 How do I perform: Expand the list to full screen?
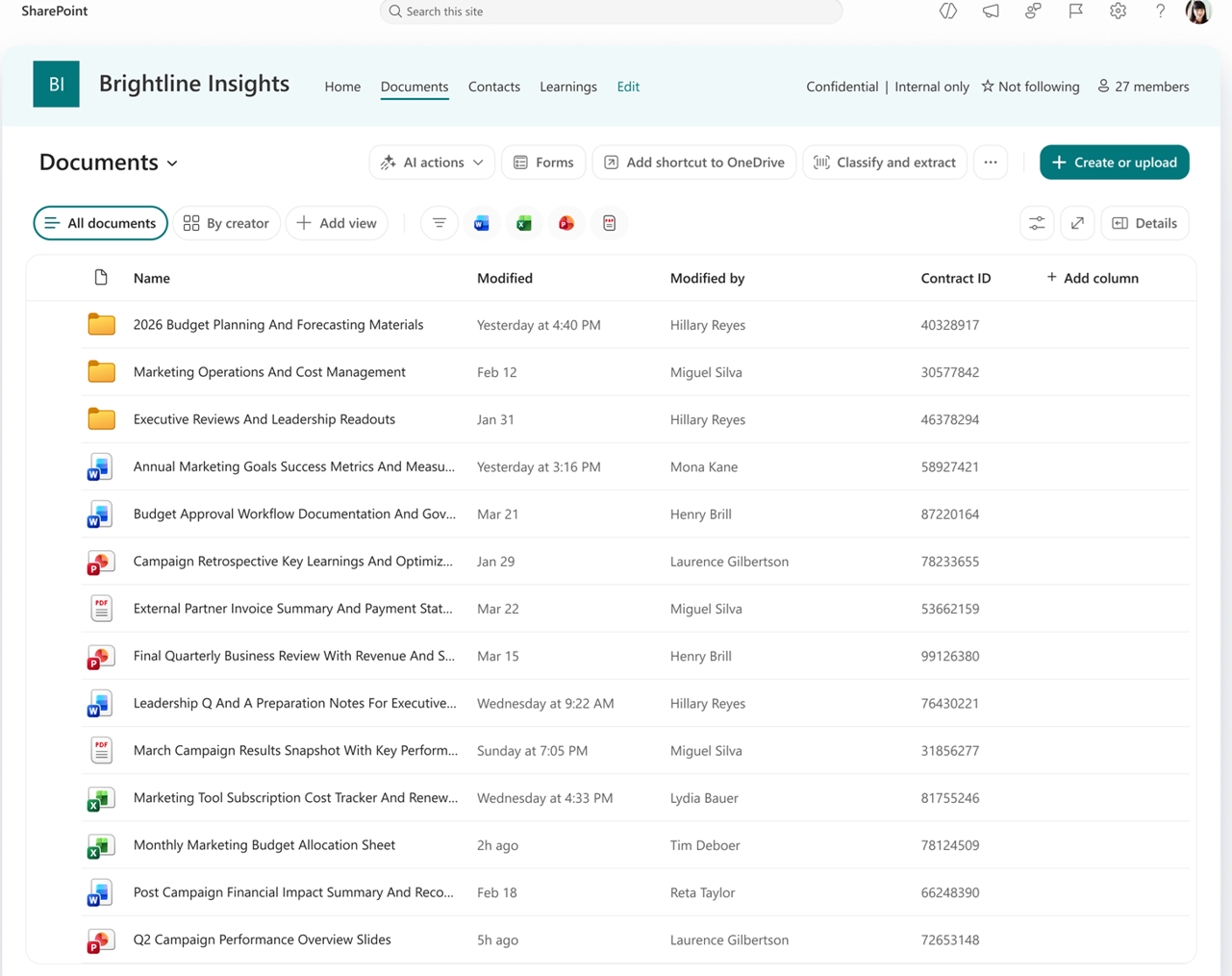click(x=1077, y=222)
